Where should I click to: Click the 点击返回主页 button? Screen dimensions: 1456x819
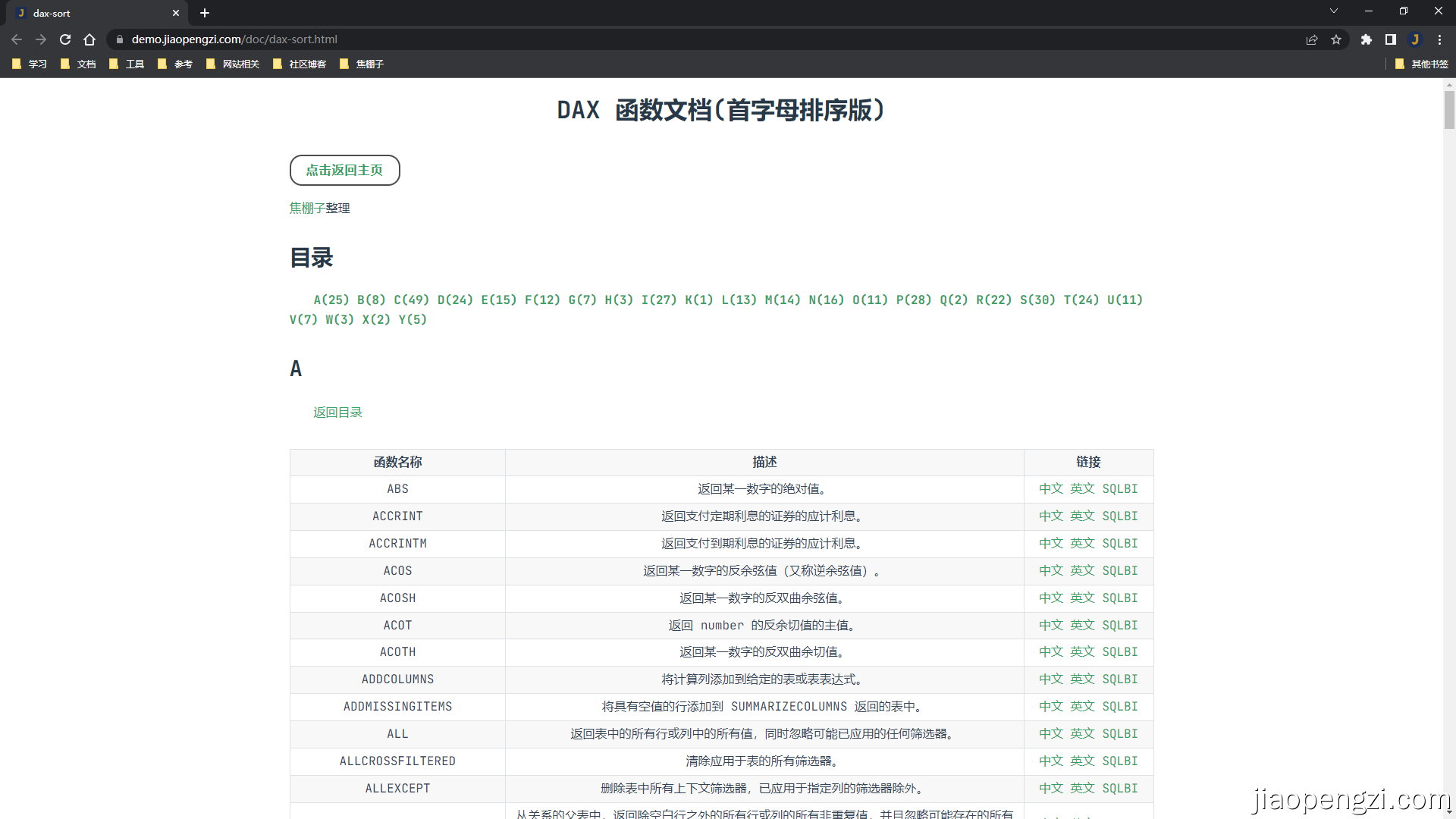click(x=344, y=170)
